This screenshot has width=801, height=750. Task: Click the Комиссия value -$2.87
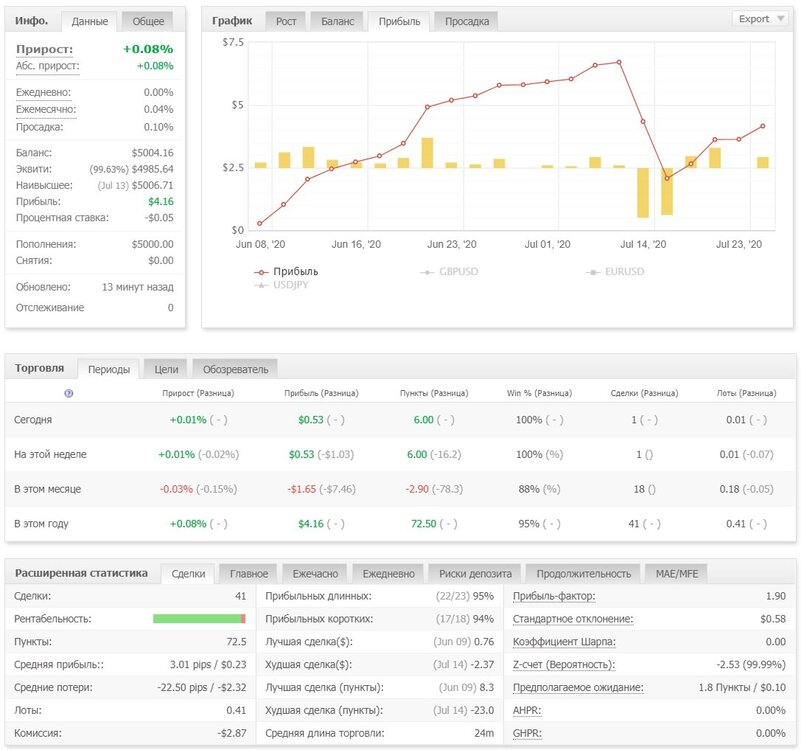[232, 733]
